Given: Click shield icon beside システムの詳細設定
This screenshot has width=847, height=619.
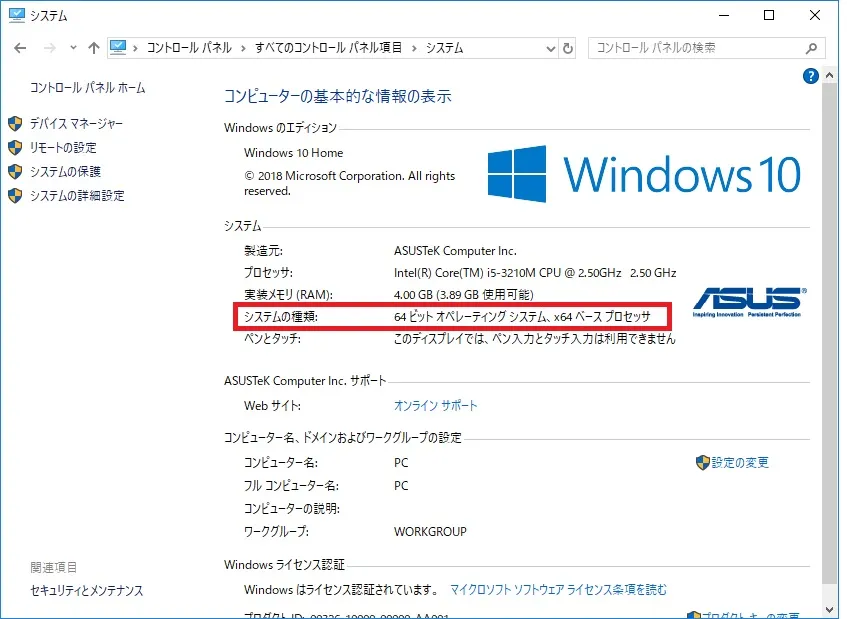Looking at the screenshot, I should [x=15, y=196].
